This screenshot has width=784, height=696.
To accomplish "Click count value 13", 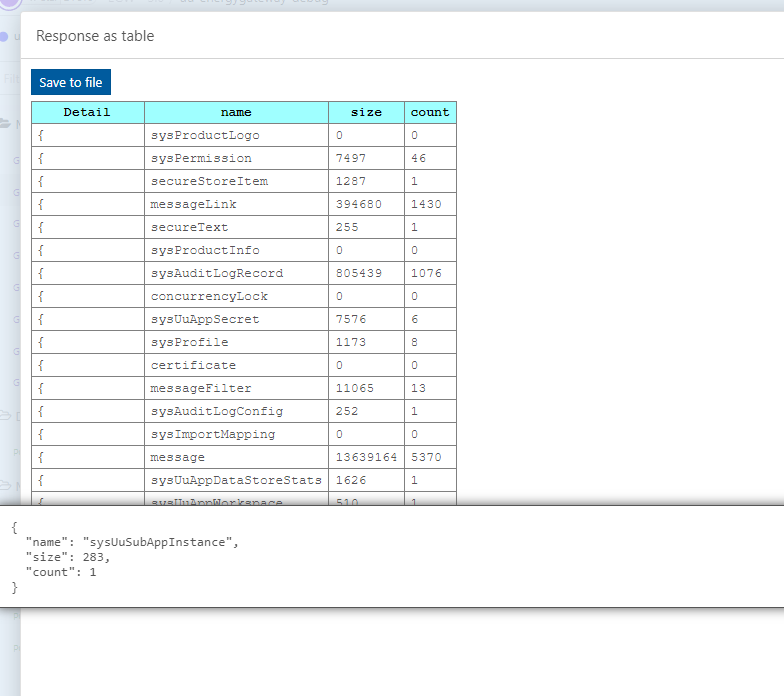I will click(418, 388).
